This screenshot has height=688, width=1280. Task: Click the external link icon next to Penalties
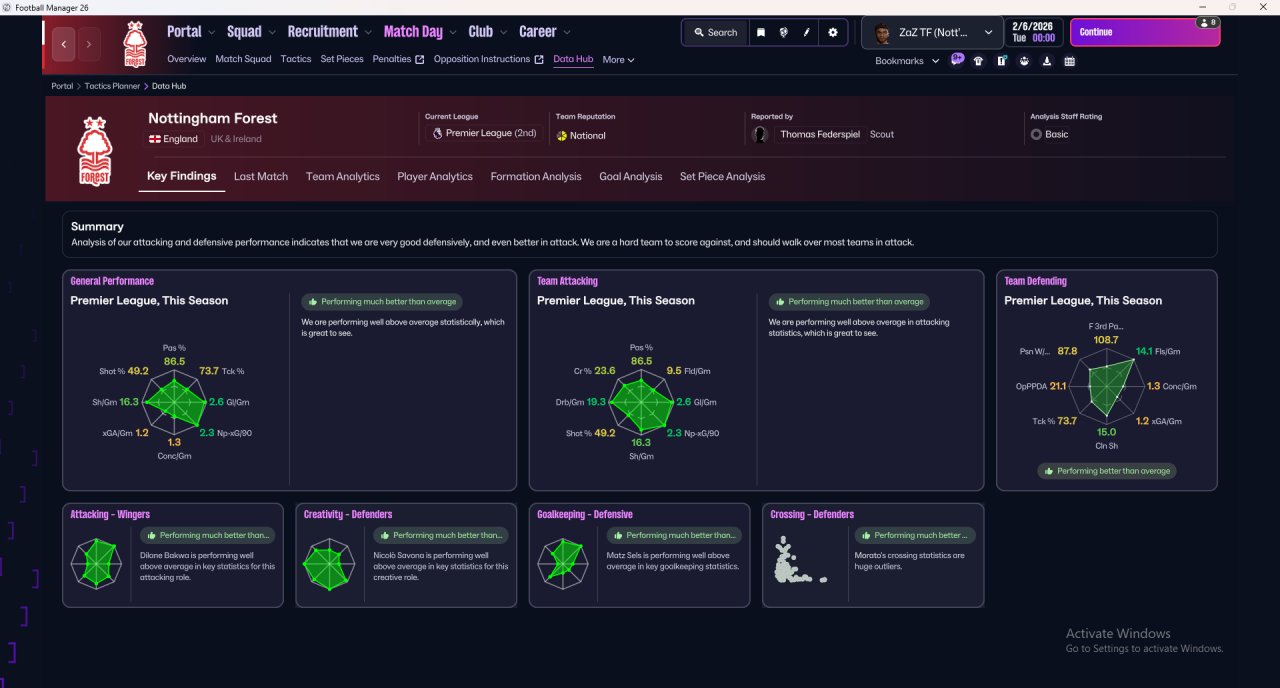coord(420,60)
